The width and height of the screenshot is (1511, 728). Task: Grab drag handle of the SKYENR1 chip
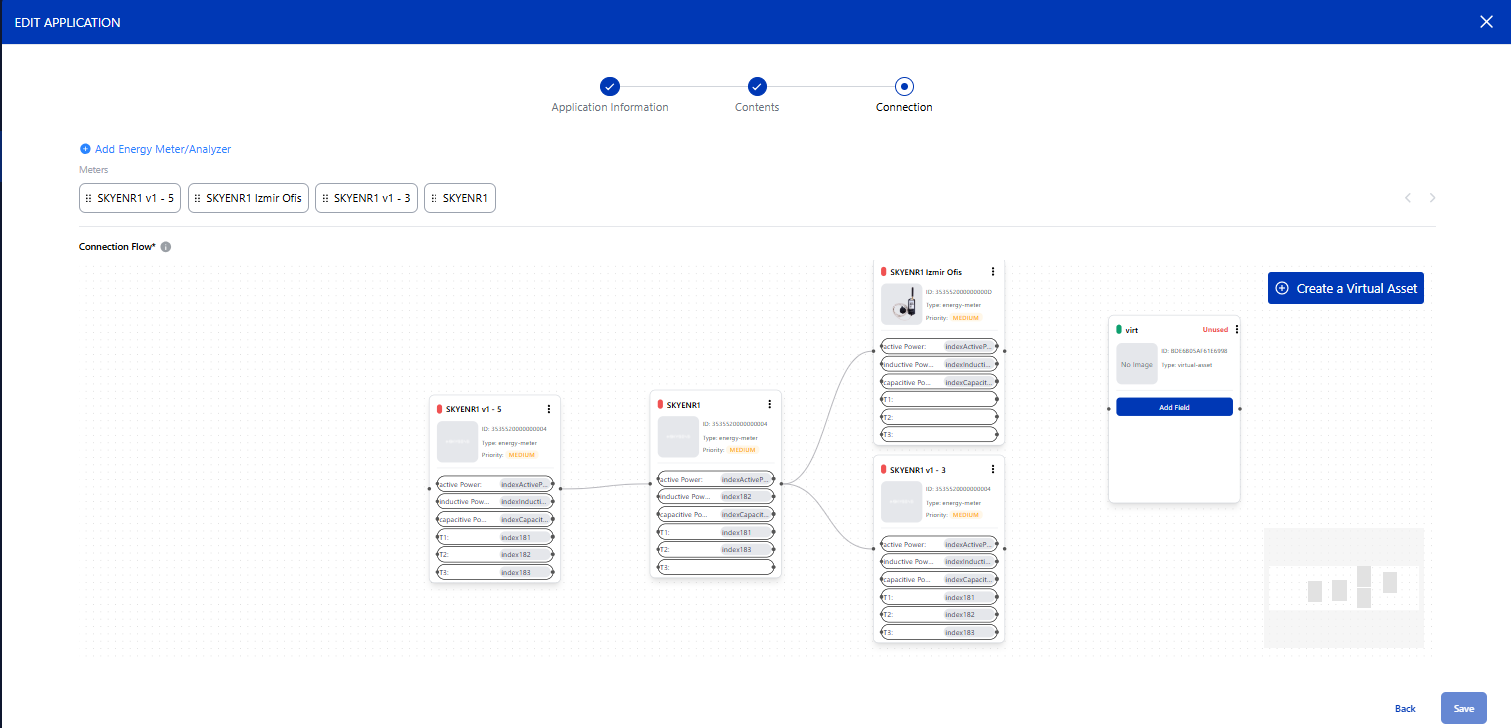(x=434, y=198)
